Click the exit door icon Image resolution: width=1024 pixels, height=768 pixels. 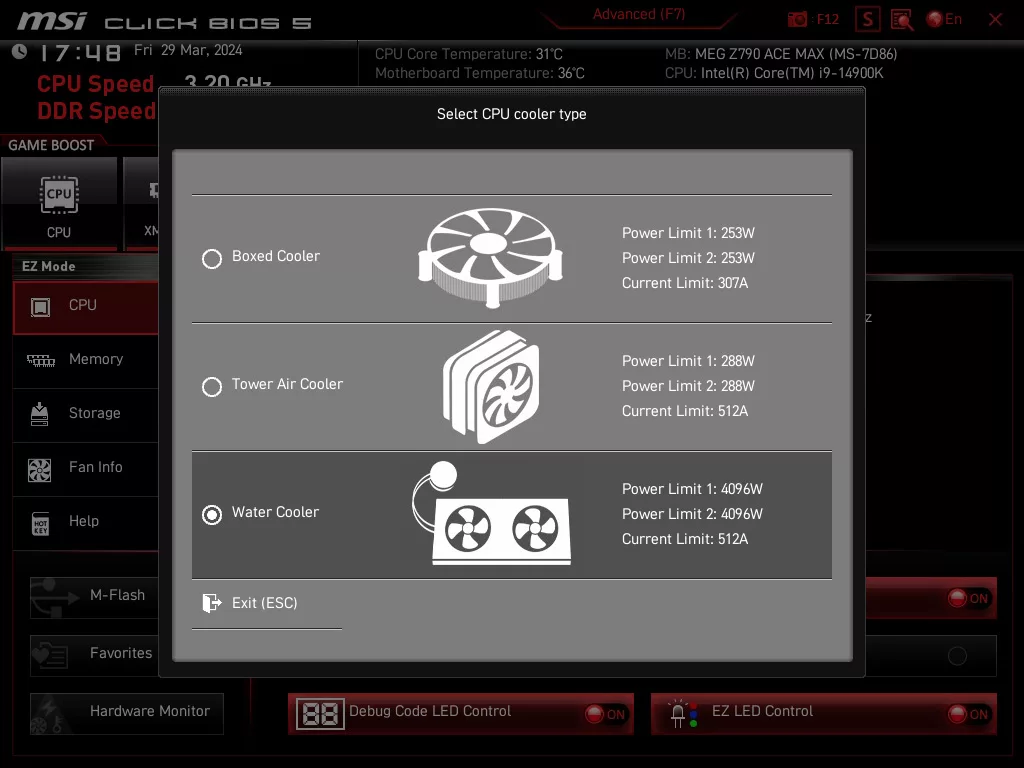212,603
